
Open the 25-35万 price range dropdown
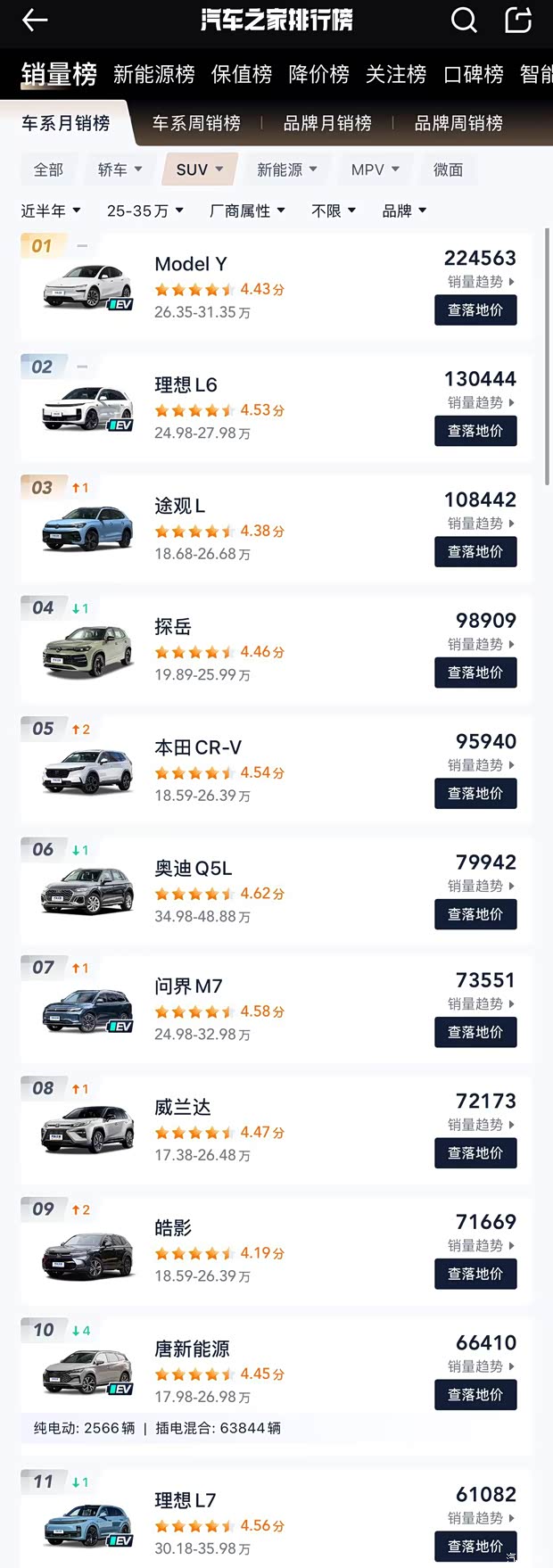(x=144, y=211)
